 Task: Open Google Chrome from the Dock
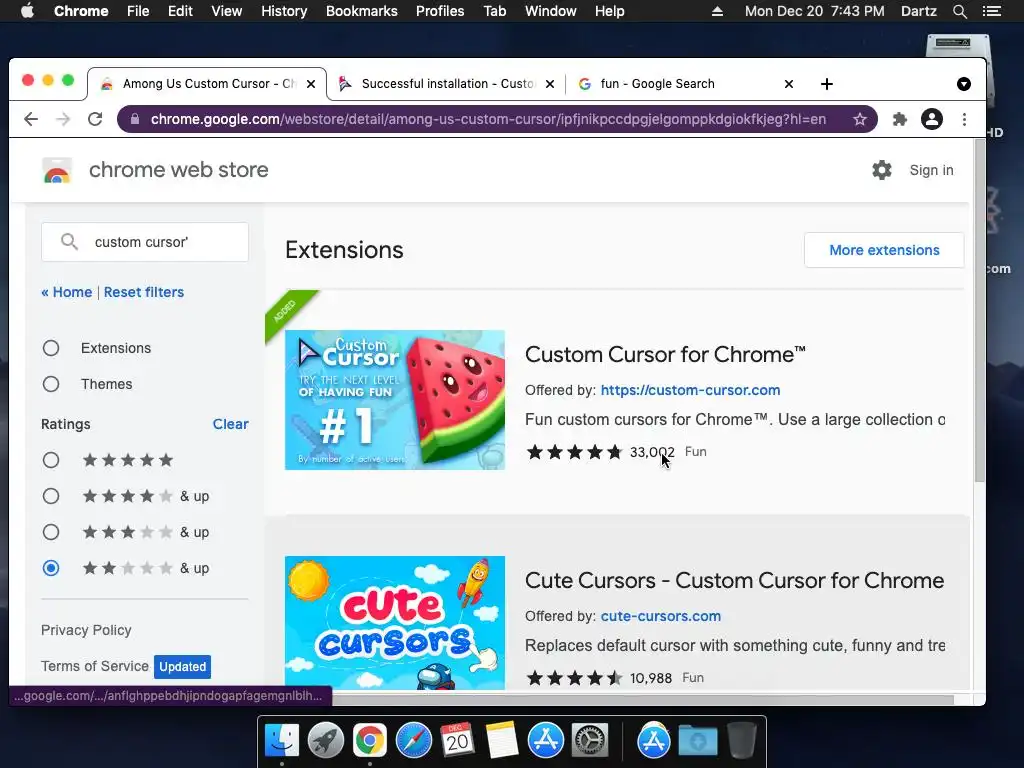tap(370, 741)
